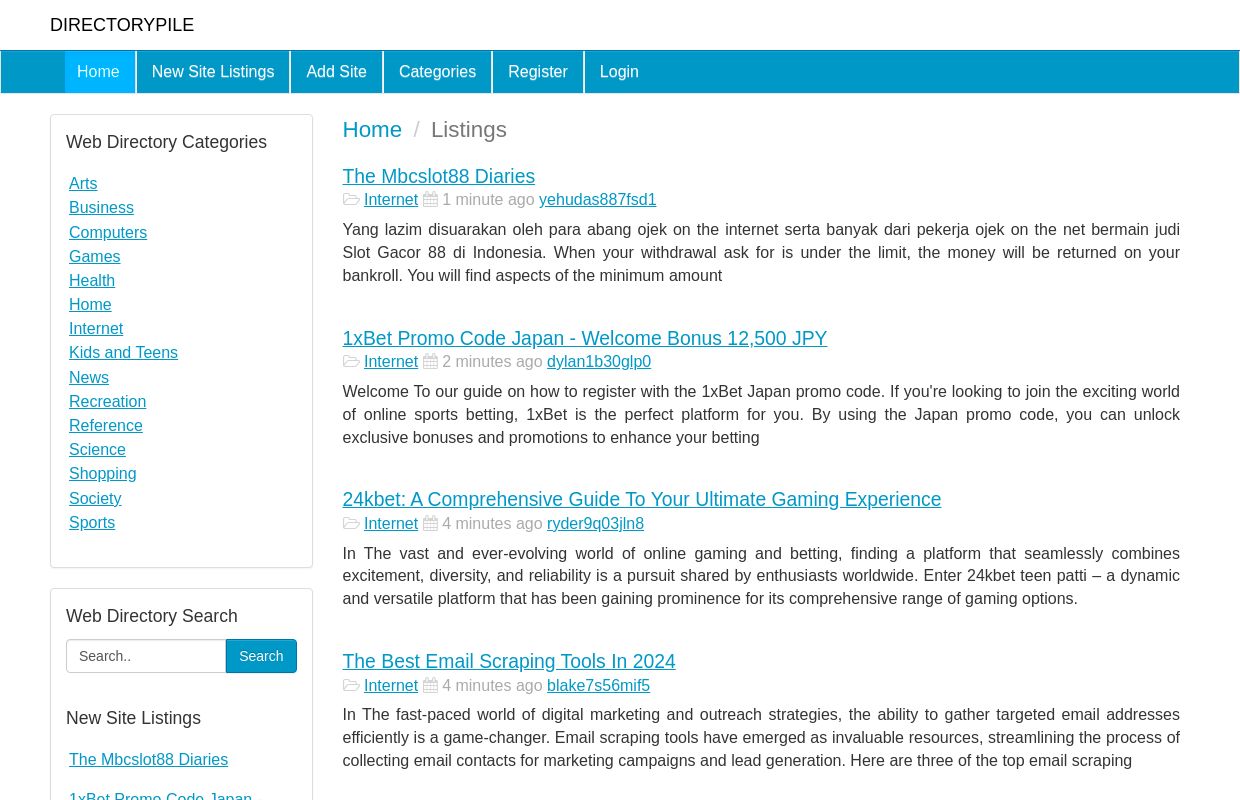Image resolution: width=1240 pixels, height=800 pixels.
Task: Open the Internet category in sidebar list
Action: [96, 329]
